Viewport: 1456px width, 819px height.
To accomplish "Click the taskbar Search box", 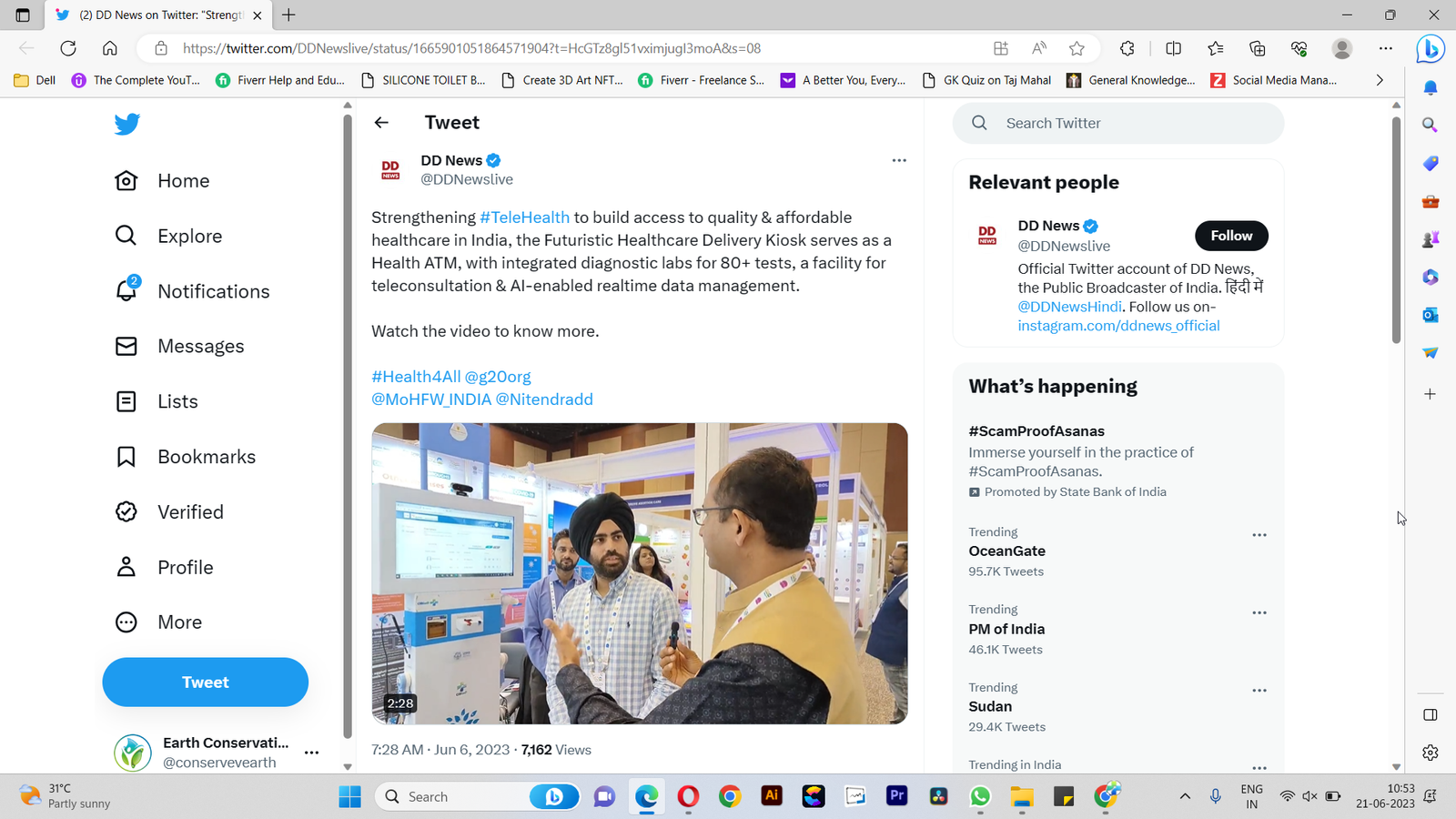I will (478, 797).
